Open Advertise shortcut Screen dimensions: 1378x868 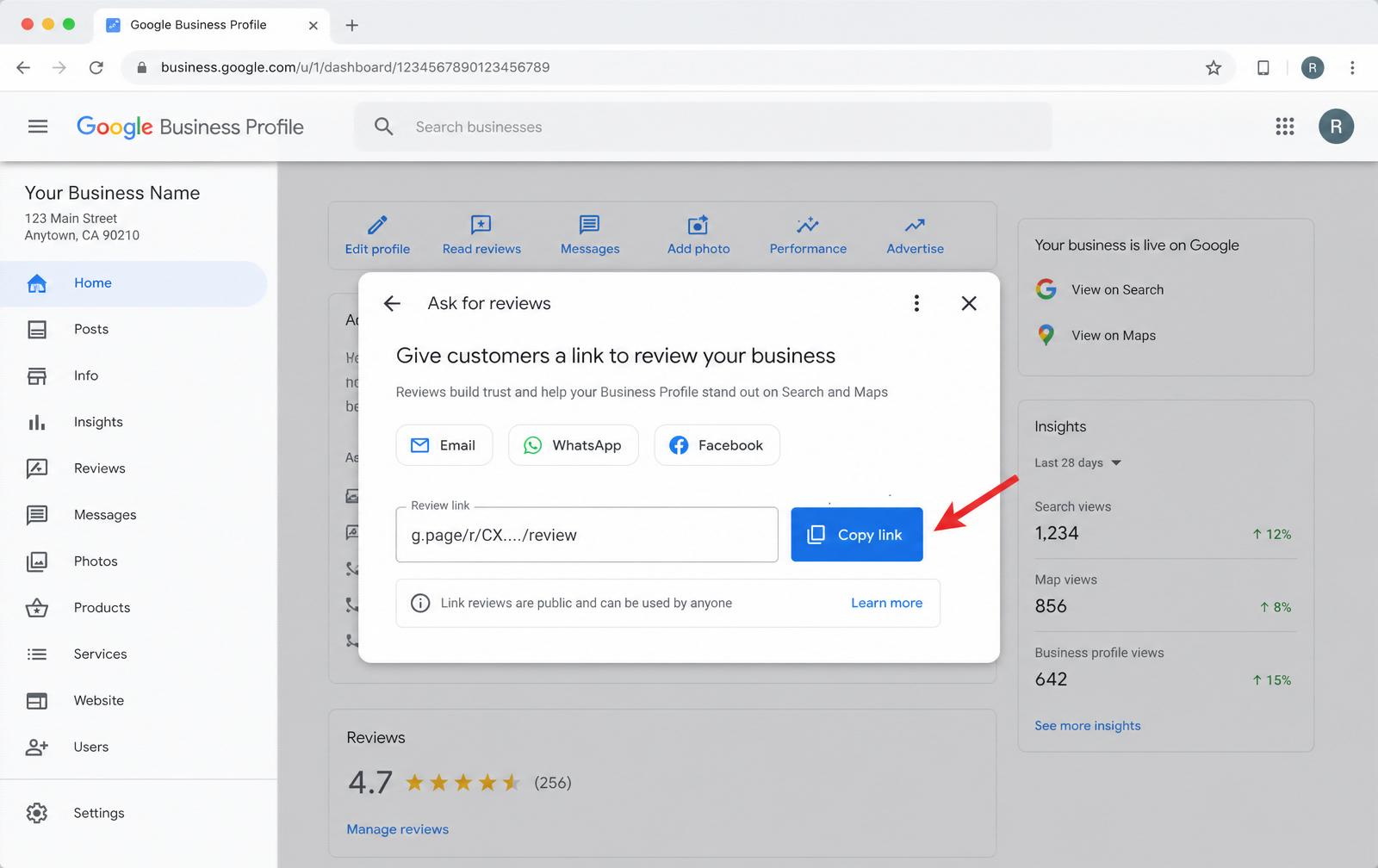click(x=916, y=236)
